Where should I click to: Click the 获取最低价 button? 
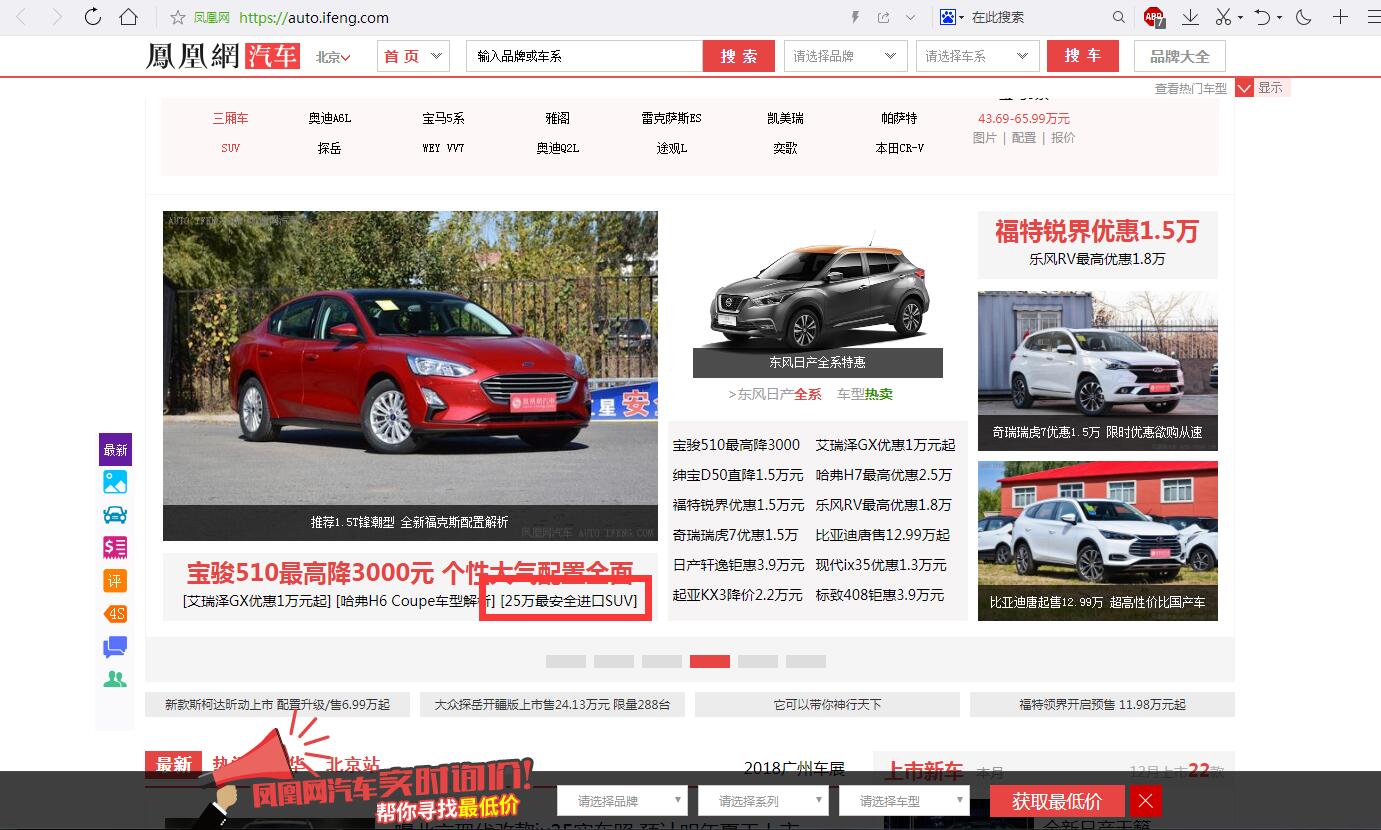pos(1057,801)
